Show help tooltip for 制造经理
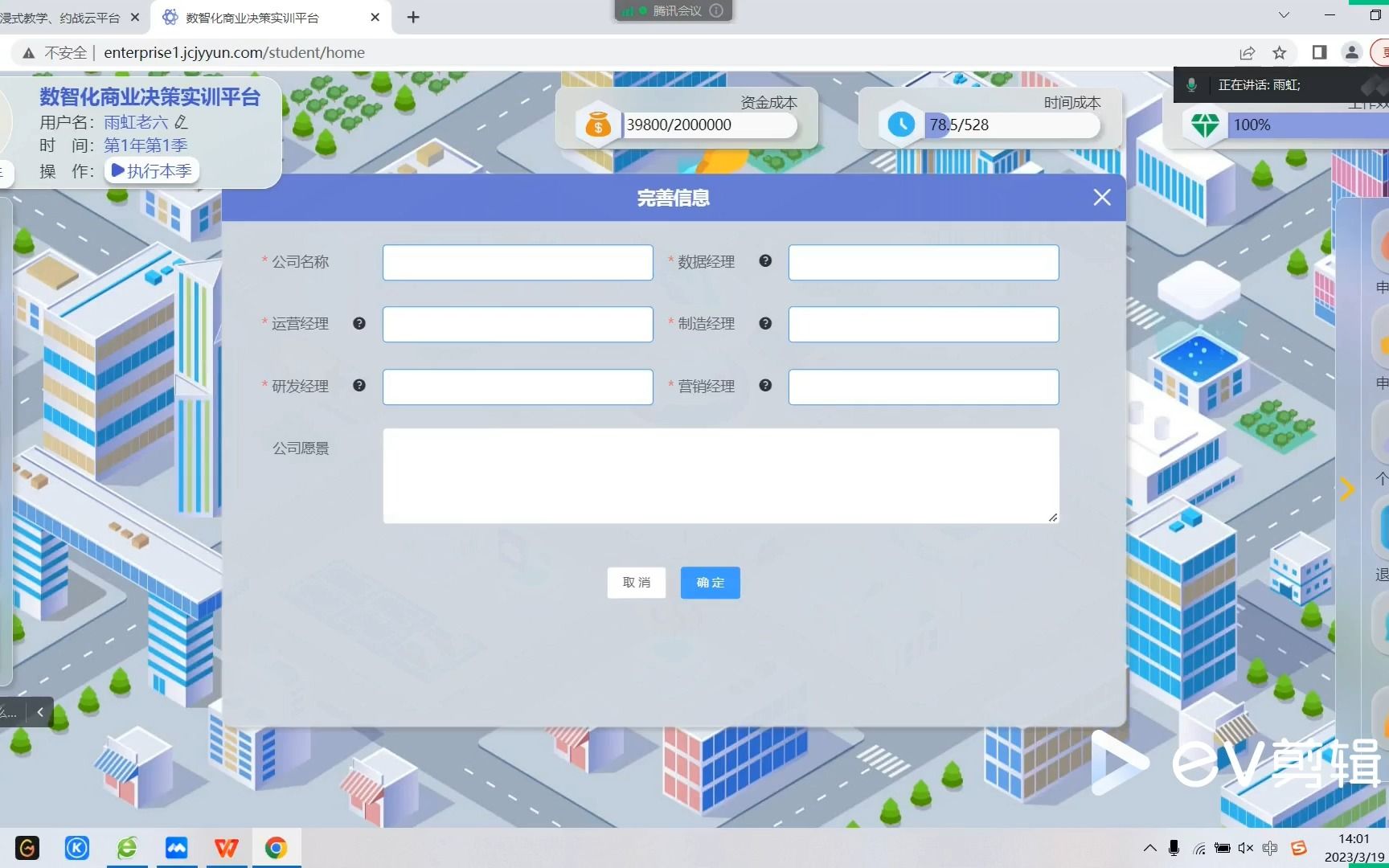 [765, 323]
